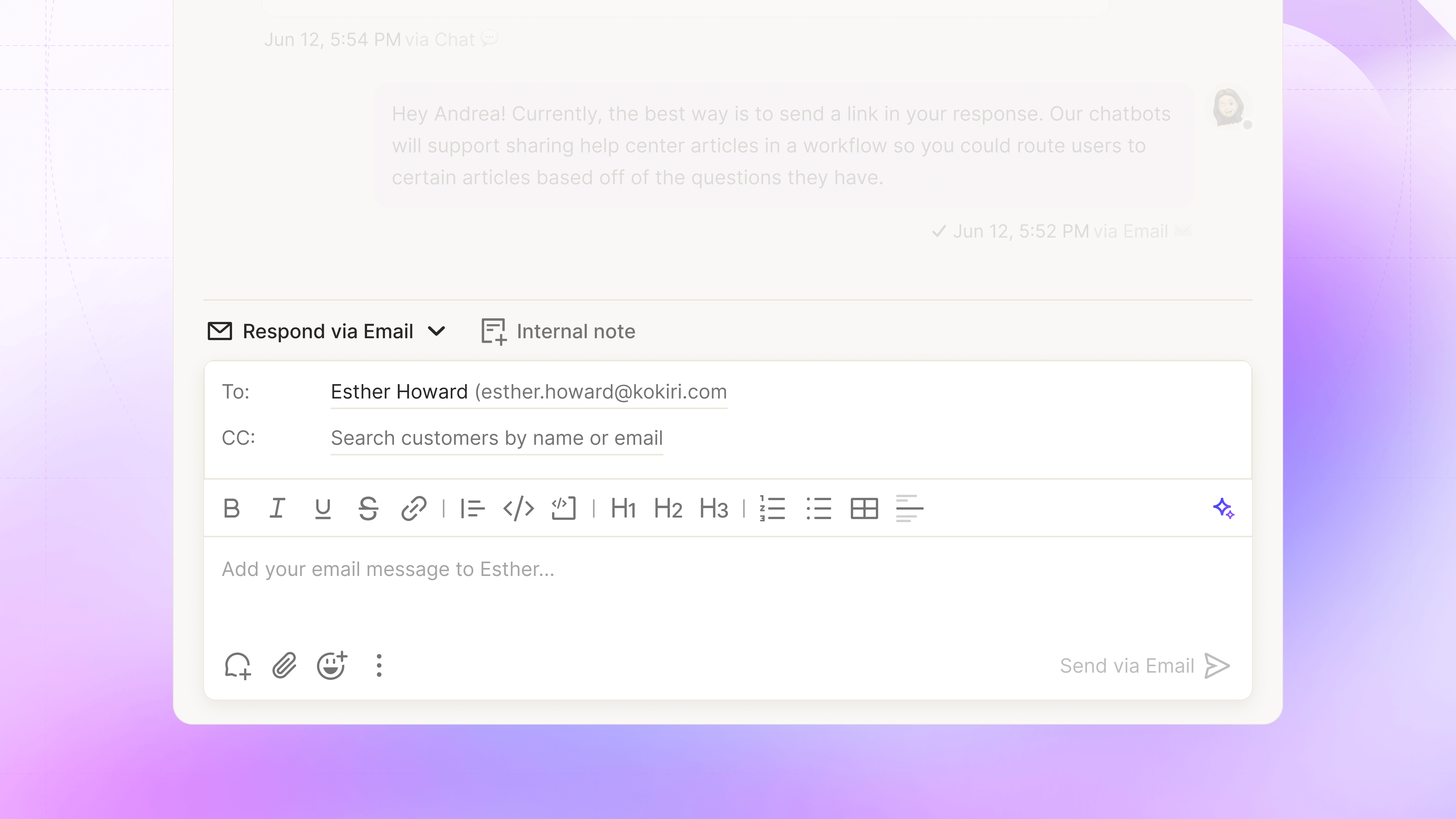Toggle underline formatting
This screenshot has width=1456, height=819.
(x=323, y=508)
